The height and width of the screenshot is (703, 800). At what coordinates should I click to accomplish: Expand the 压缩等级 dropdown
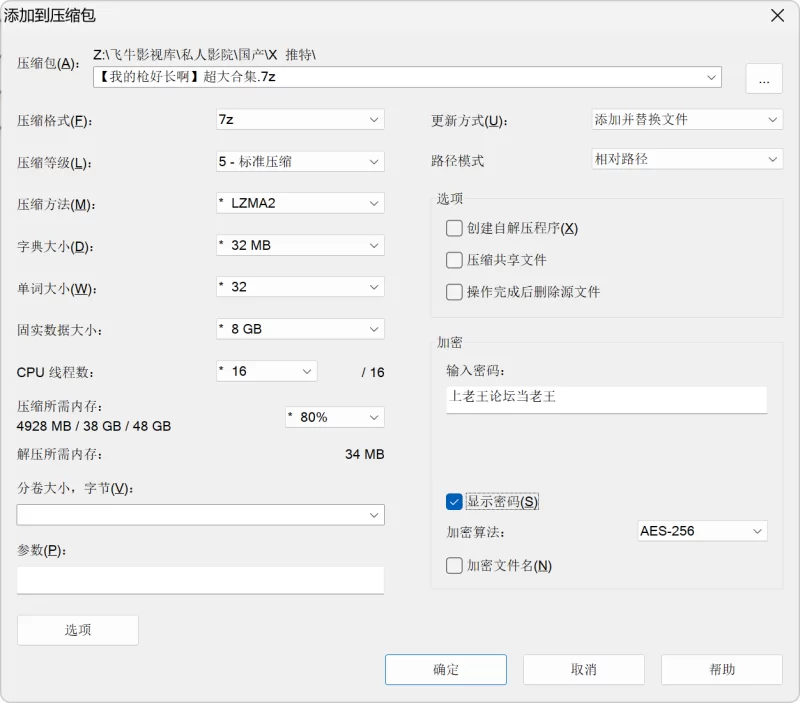pos(300,161)
